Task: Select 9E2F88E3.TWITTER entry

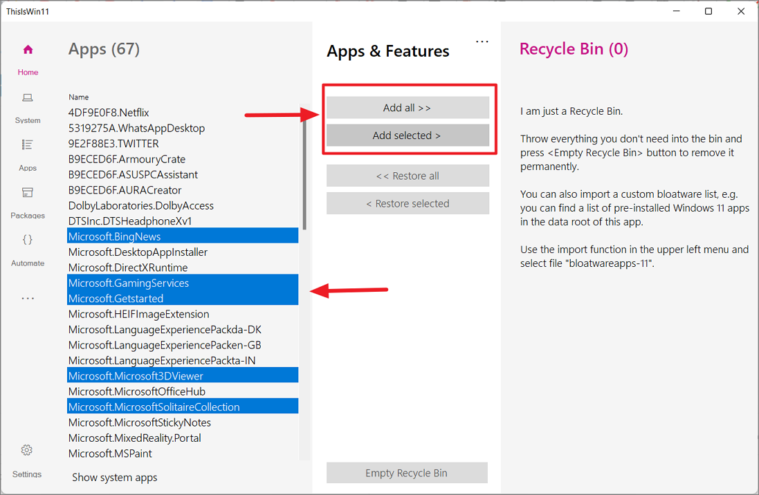Action: (182, 143)
